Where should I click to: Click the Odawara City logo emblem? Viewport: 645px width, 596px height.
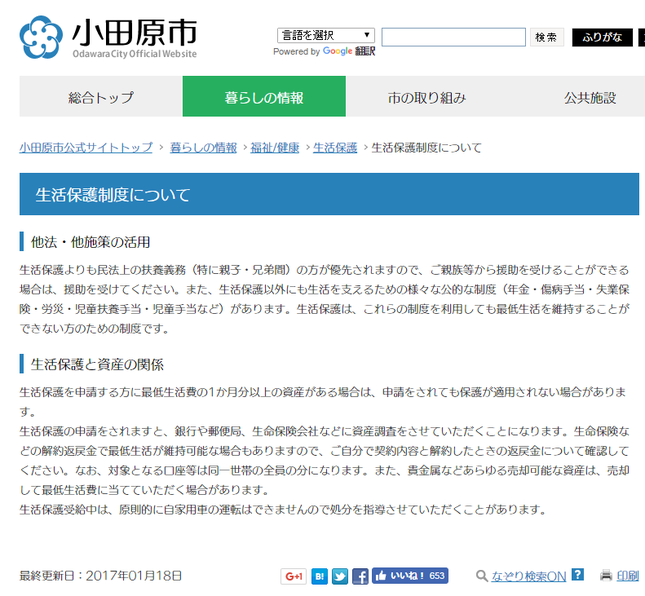click(41, 38)
